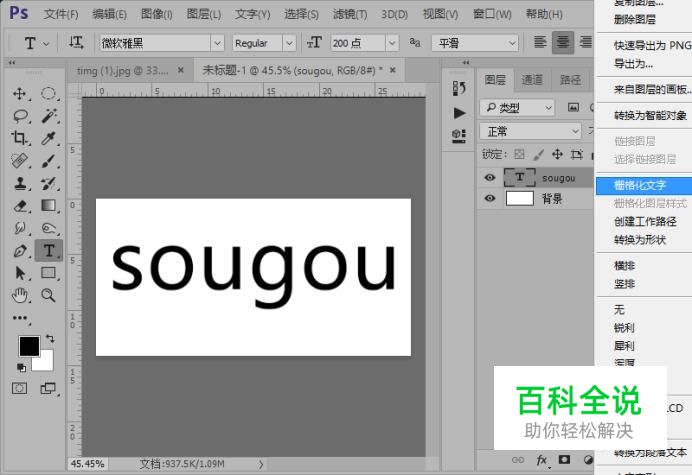Select the Brush tool
Image resolution: width=692 pixels, height=475 pixels.
coord(49,161)
